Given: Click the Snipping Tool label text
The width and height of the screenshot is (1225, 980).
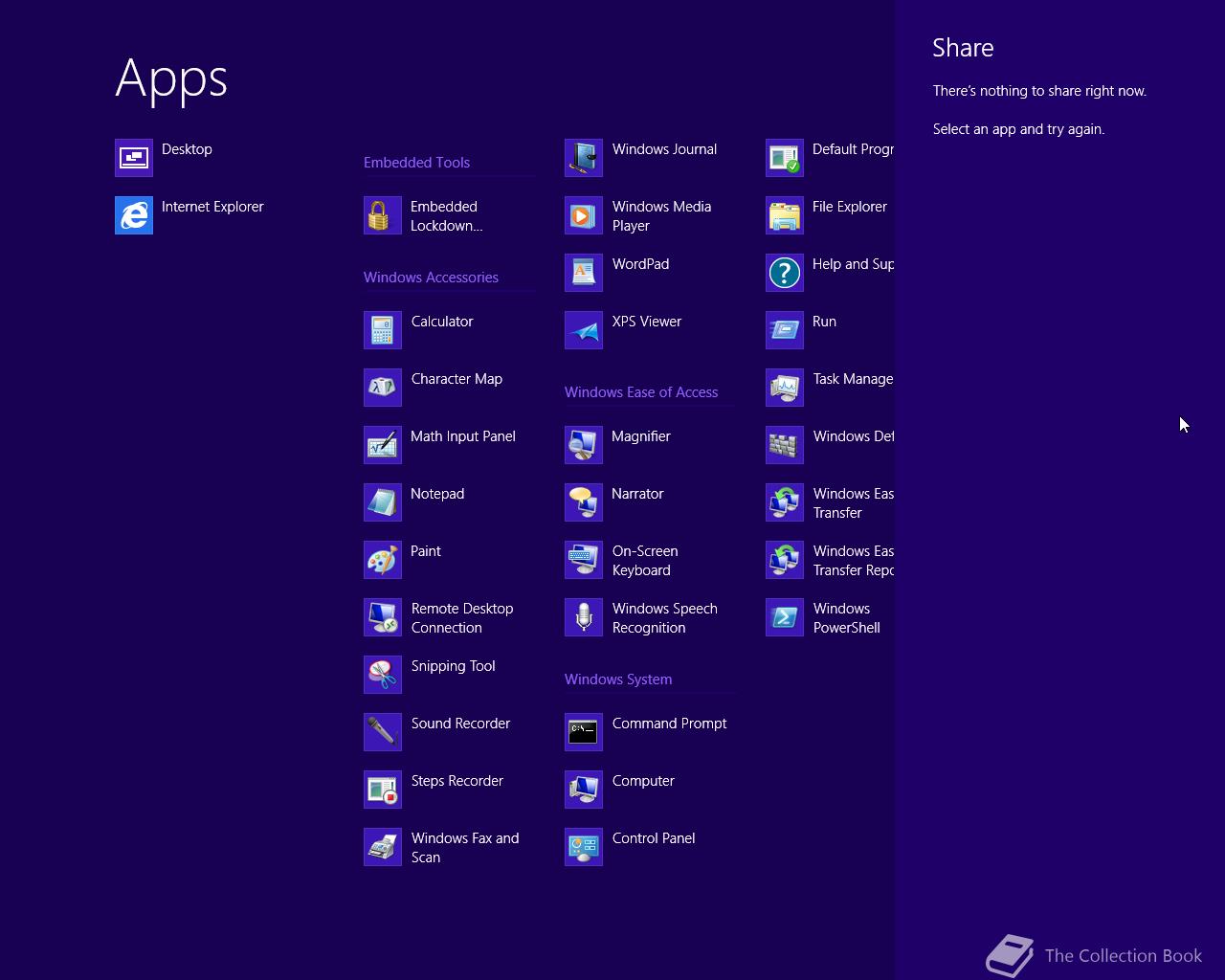Looking at the screenshot, I should pyautogui.click(x=453, y=666).
